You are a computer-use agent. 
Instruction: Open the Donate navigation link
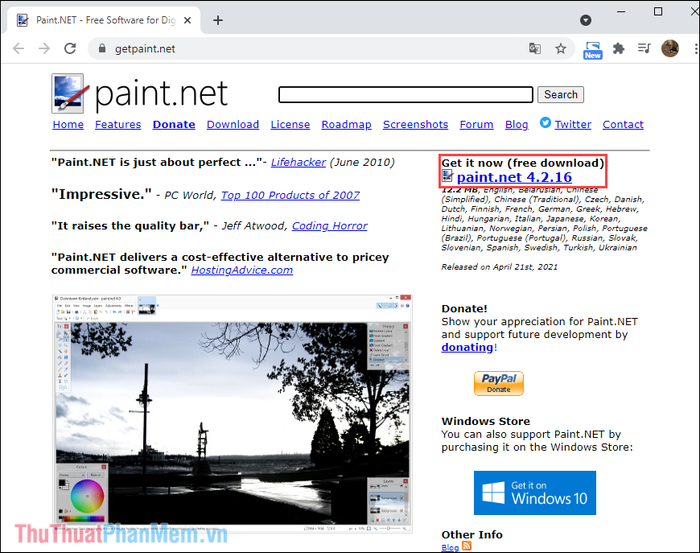(x=174, y=125)
